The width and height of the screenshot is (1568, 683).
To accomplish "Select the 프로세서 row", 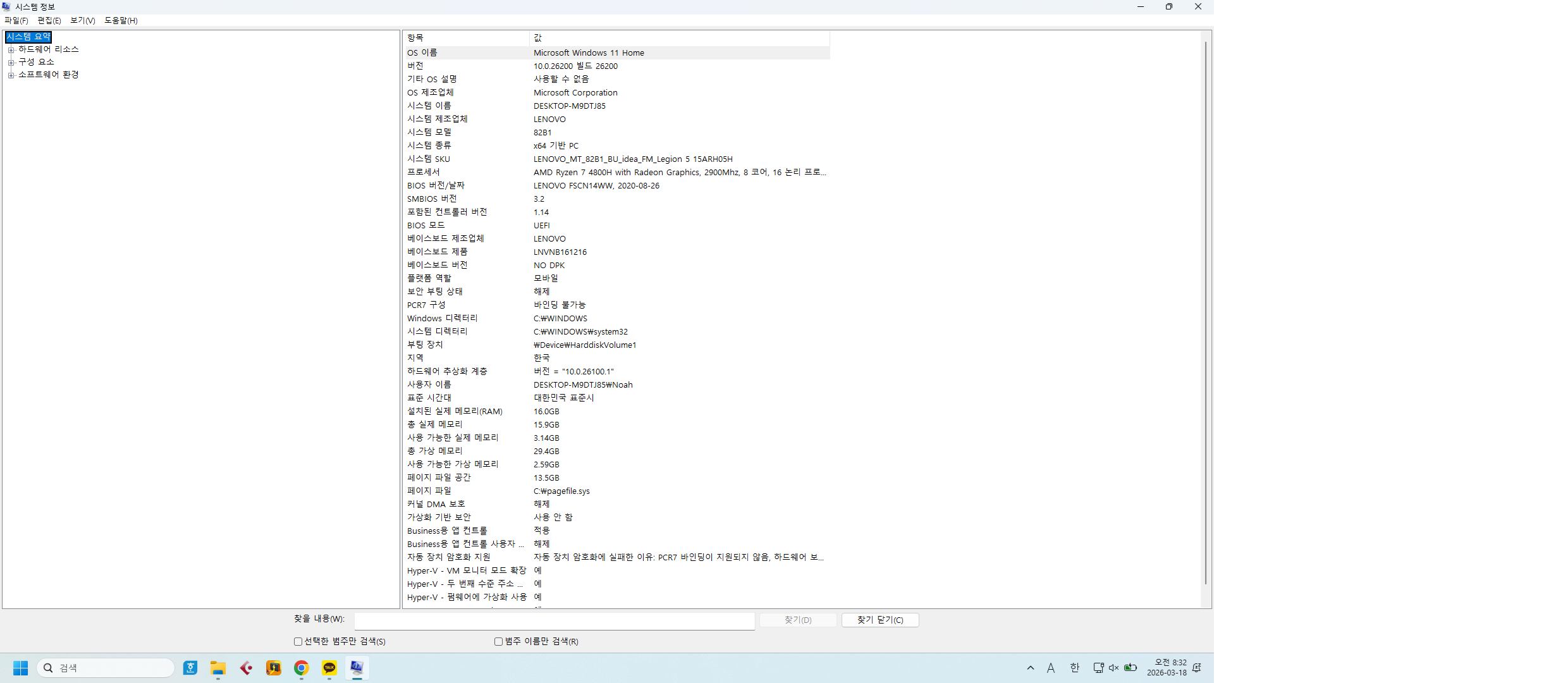I will 617,172.
